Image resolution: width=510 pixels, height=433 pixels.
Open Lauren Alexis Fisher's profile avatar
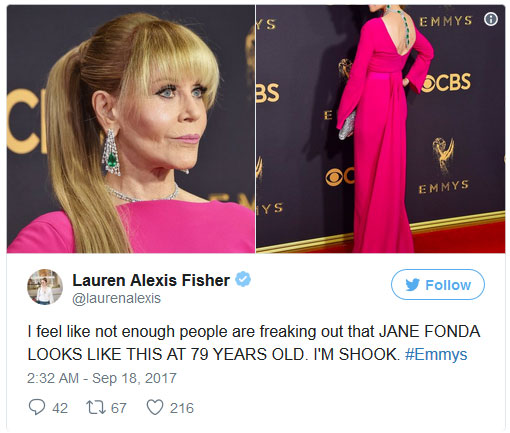point(45,287)
